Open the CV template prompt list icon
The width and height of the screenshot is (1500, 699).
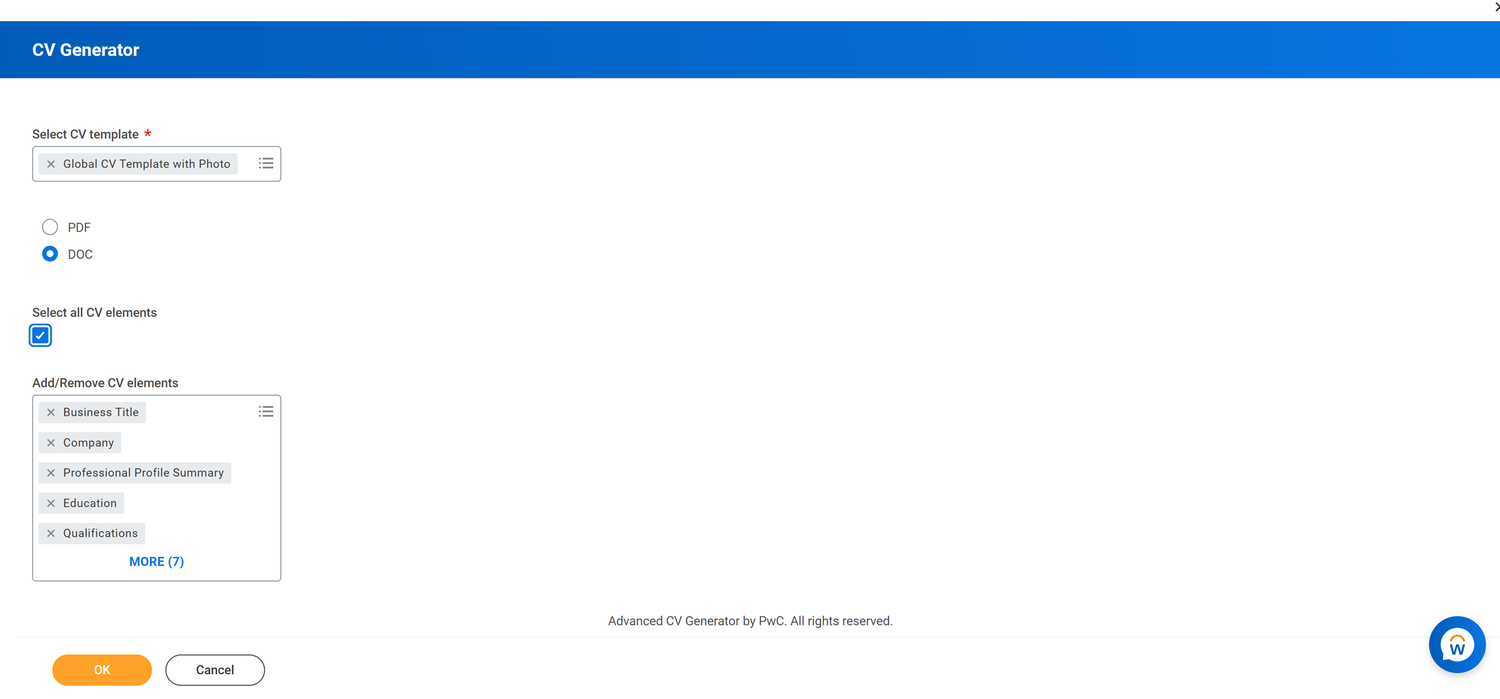265,162
